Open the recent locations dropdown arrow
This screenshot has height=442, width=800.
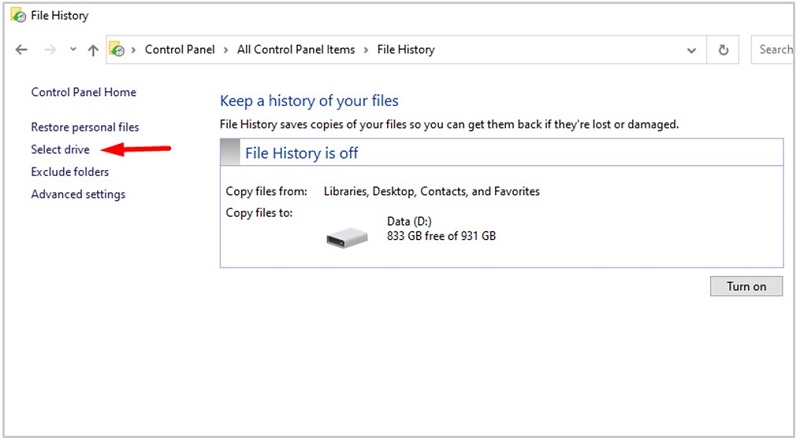[x=72, y=50]
